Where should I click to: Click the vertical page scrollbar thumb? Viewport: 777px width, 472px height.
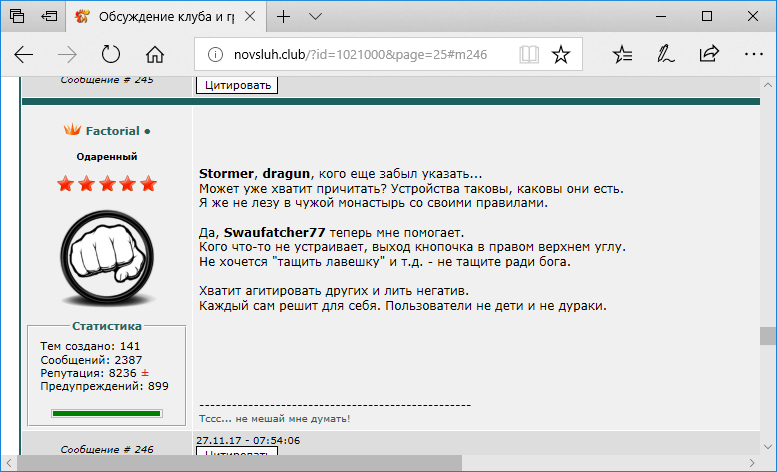tap(768, 335)
